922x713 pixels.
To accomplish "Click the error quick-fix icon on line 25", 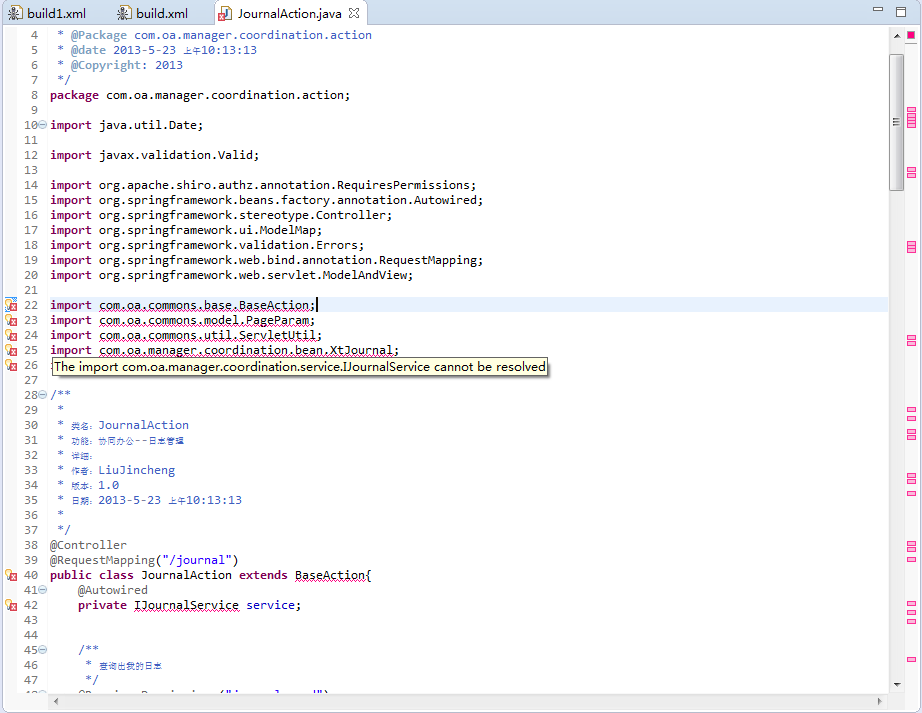I will pyautogui.click(x=11, y=350).
